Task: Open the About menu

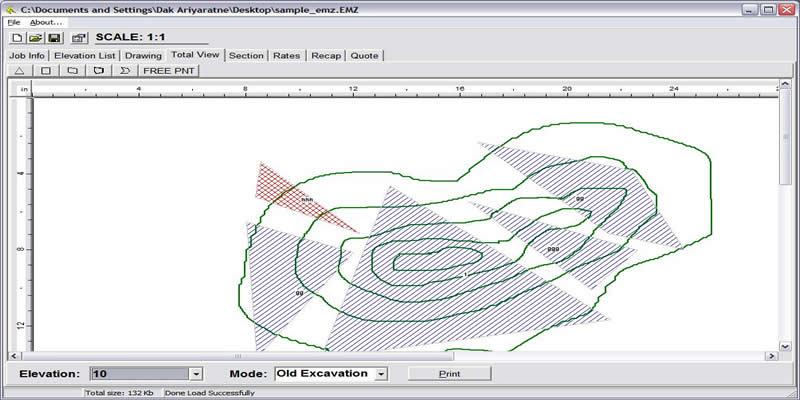Action: [x=45, y=22]
